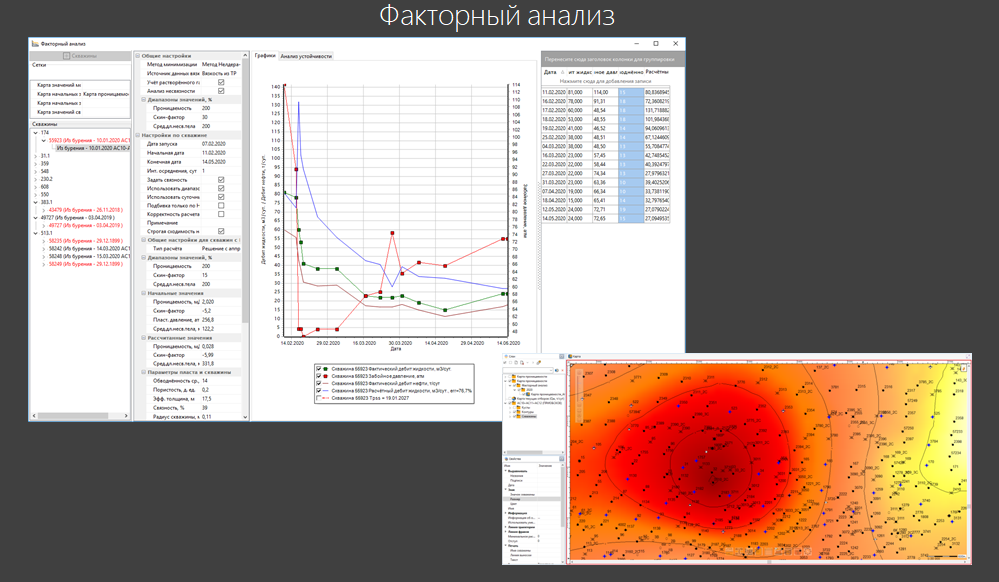
Task: Click the Скважины add button in left panel
Action: 80,56
